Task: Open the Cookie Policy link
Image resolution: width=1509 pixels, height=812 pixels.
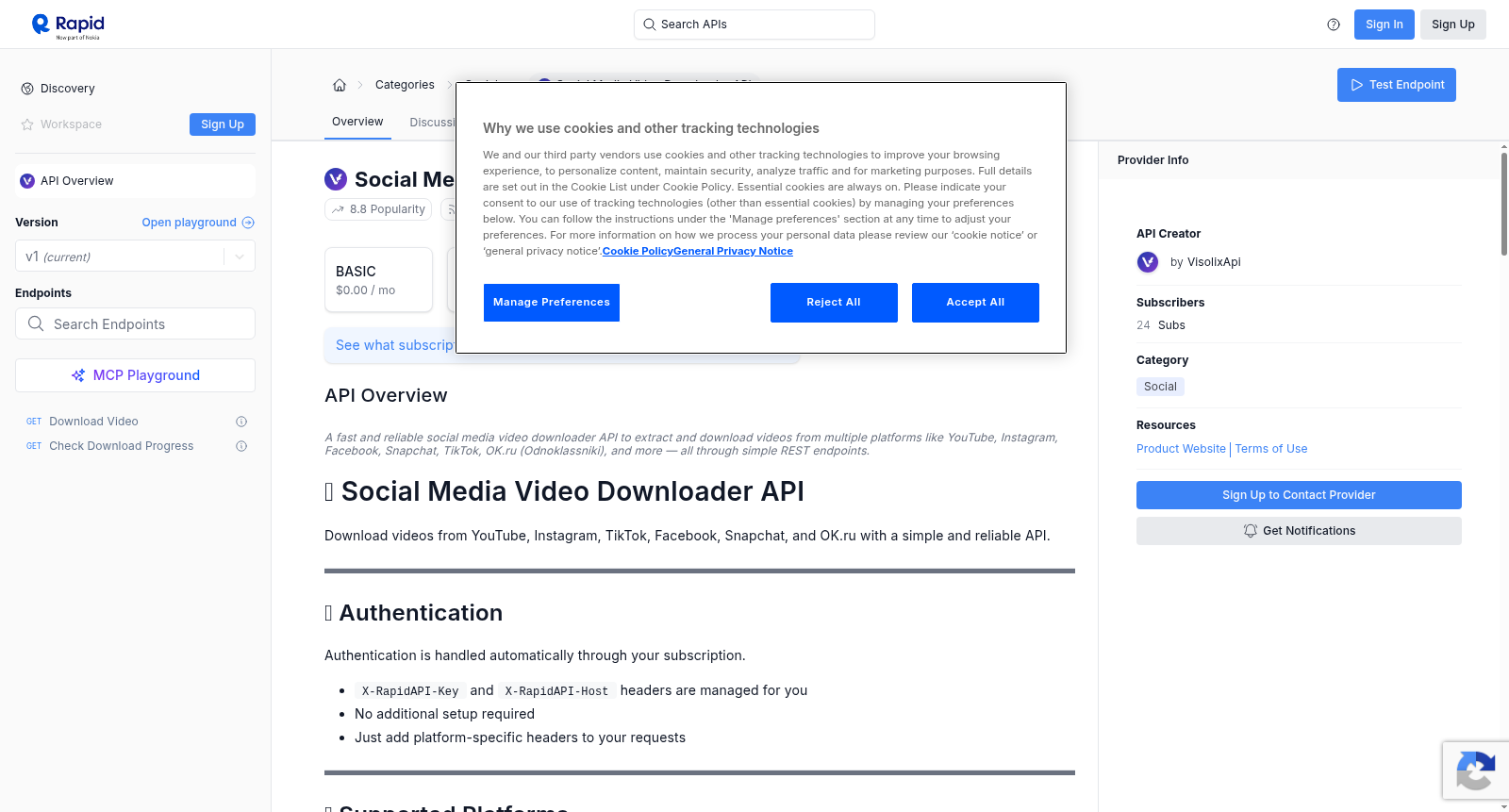Action: click(x=638, y=251)
